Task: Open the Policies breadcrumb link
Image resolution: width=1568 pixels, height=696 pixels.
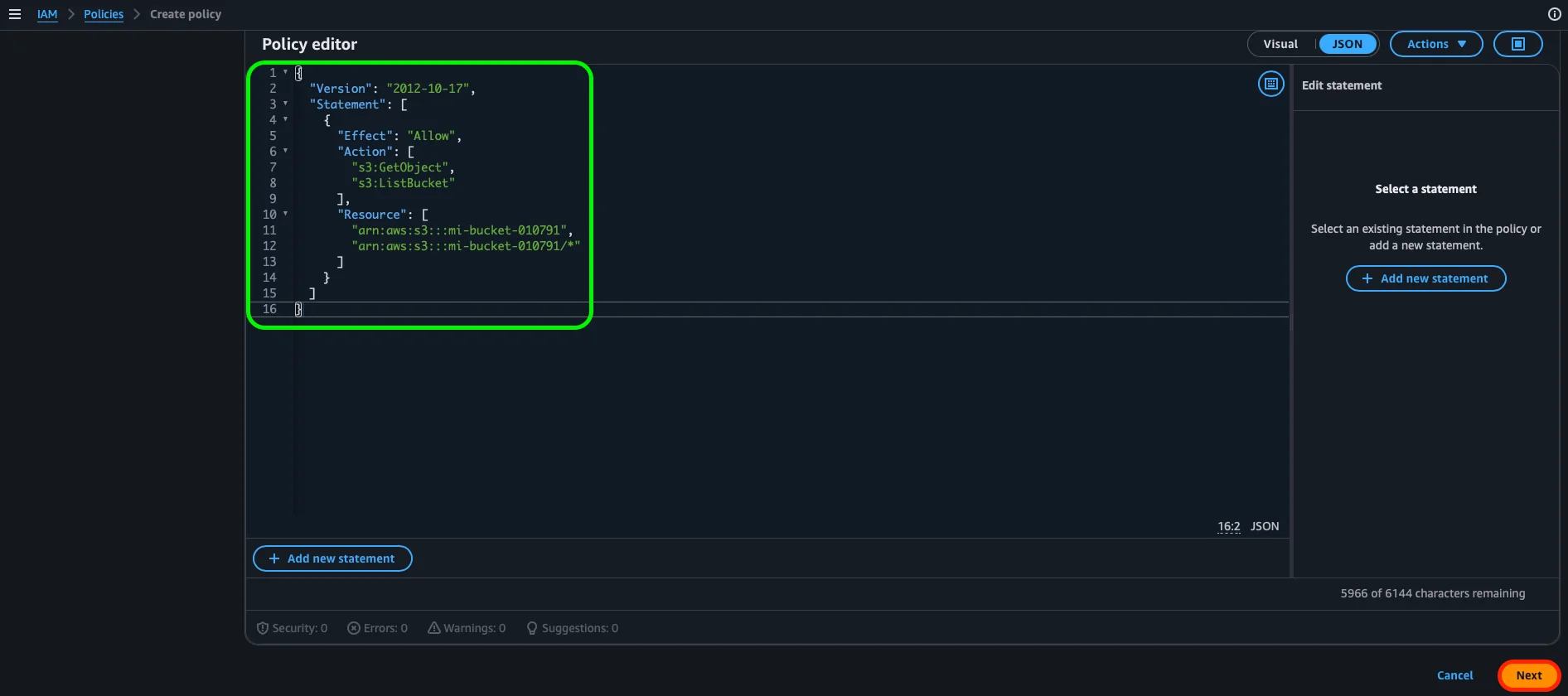Action: tap(104, 14)
